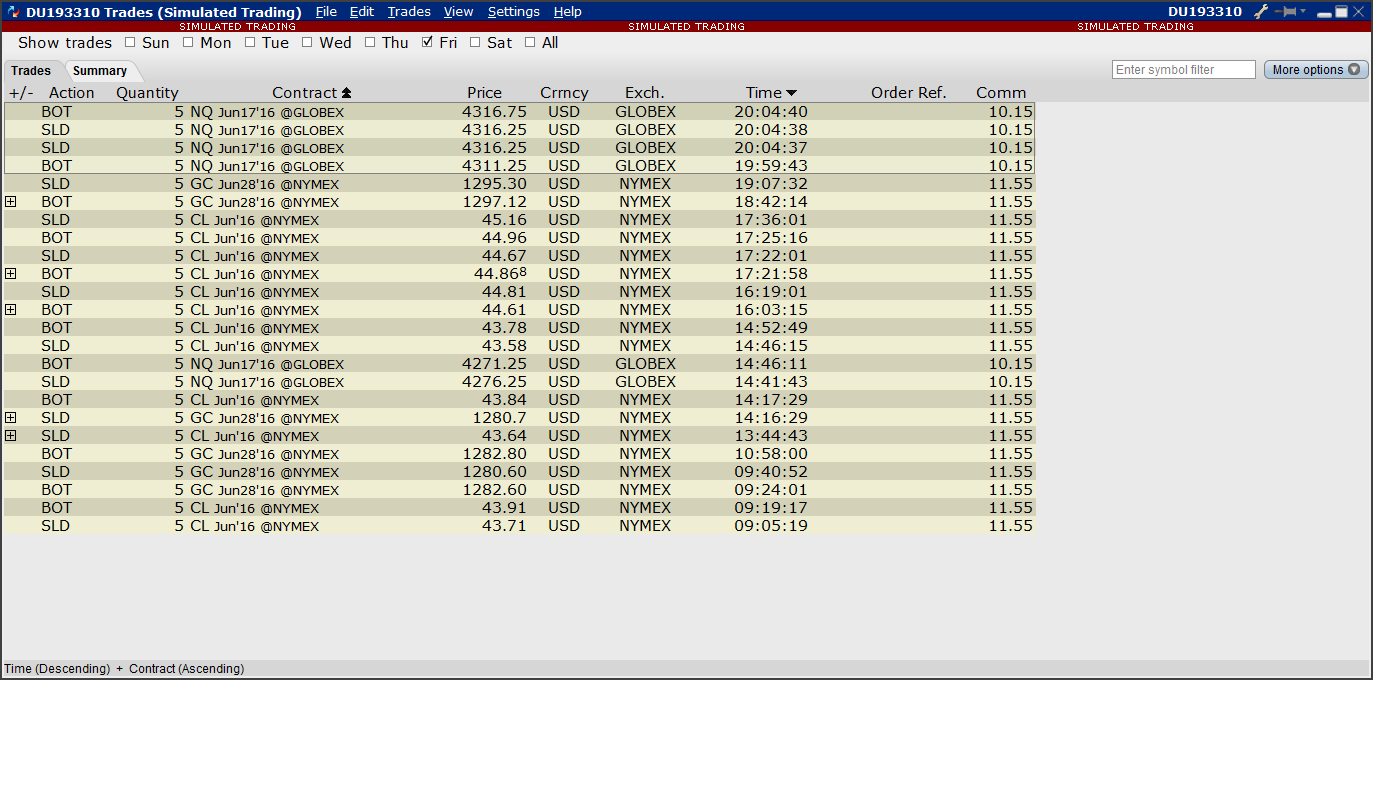
Task: Open the More options dropdown
Action: (1316, 70)
